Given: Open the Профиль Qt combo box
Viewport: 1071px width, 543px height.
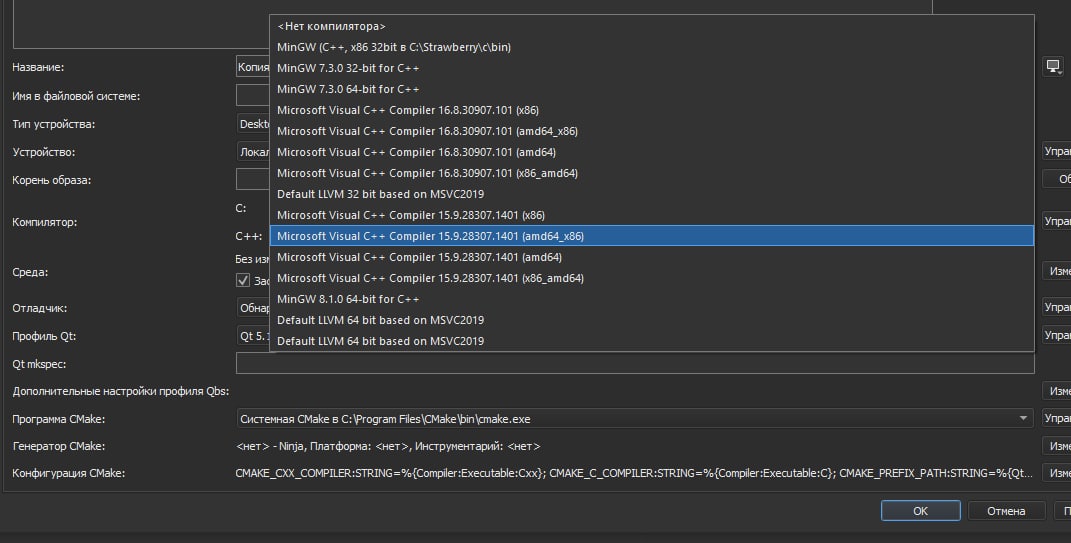Looking at the screenshot, I should pyautogui.click(x=253, y=336).
